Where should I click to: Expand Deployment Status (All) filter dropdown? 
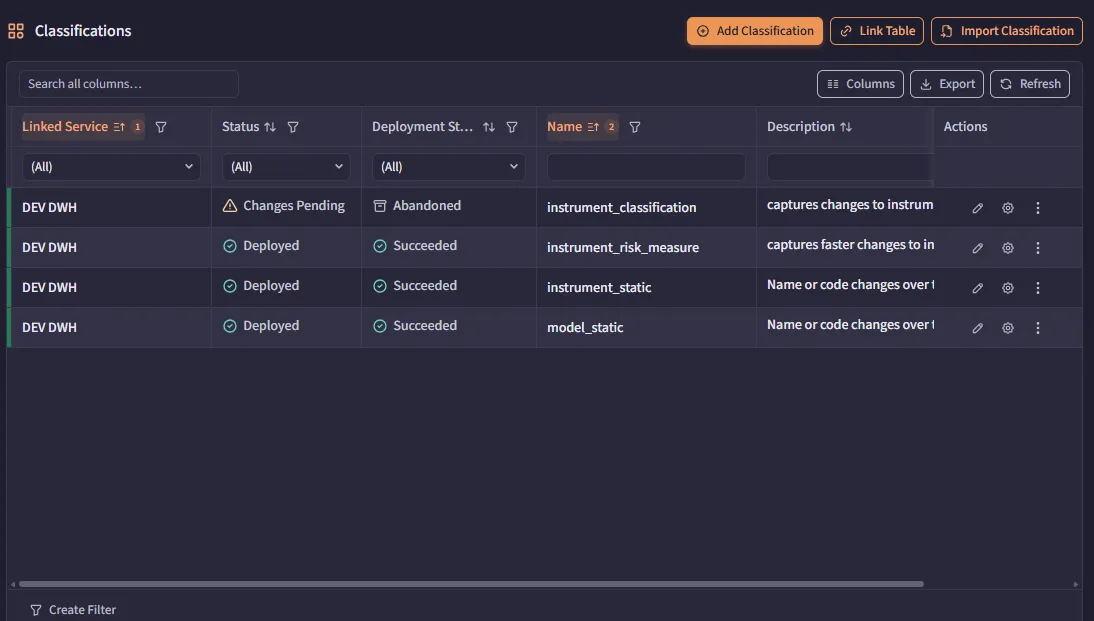coord(448,167)
